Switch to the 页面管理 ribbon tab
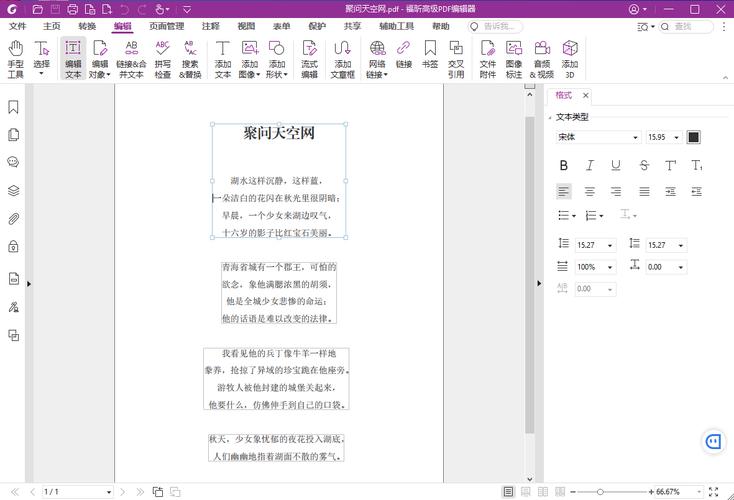Image resolution: width=734 pixels, height=500 pixels. [x=166, y=26]
